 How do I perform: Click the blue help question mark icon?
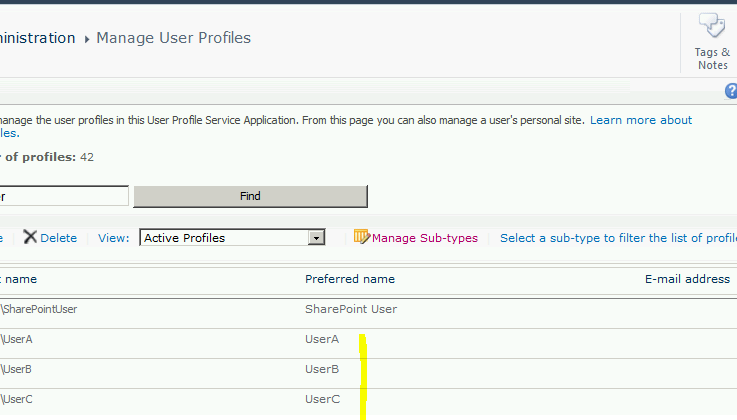(x=730, y=91)
